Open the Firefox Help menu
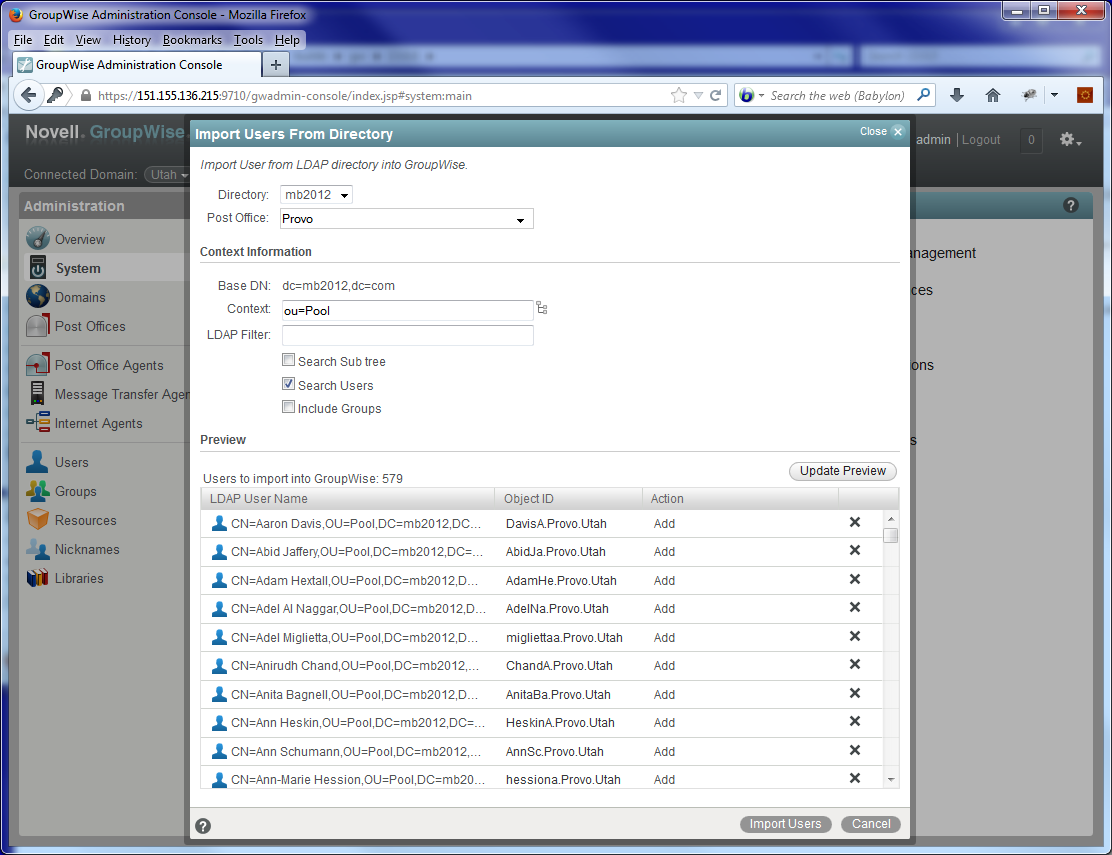The width and height of the screenshot is (1112, 855). pos(287,40)
